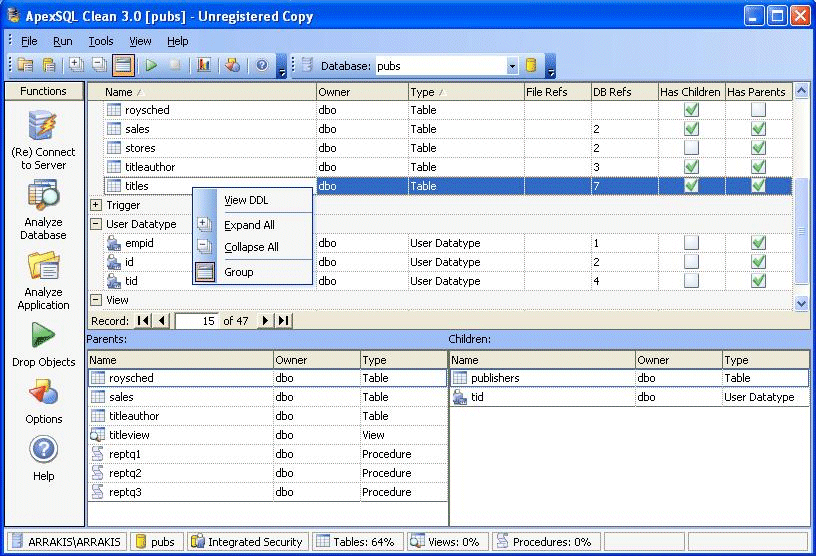
Task: Toggle Has Parents checkbox for id datatype
Action: (758, 262)
